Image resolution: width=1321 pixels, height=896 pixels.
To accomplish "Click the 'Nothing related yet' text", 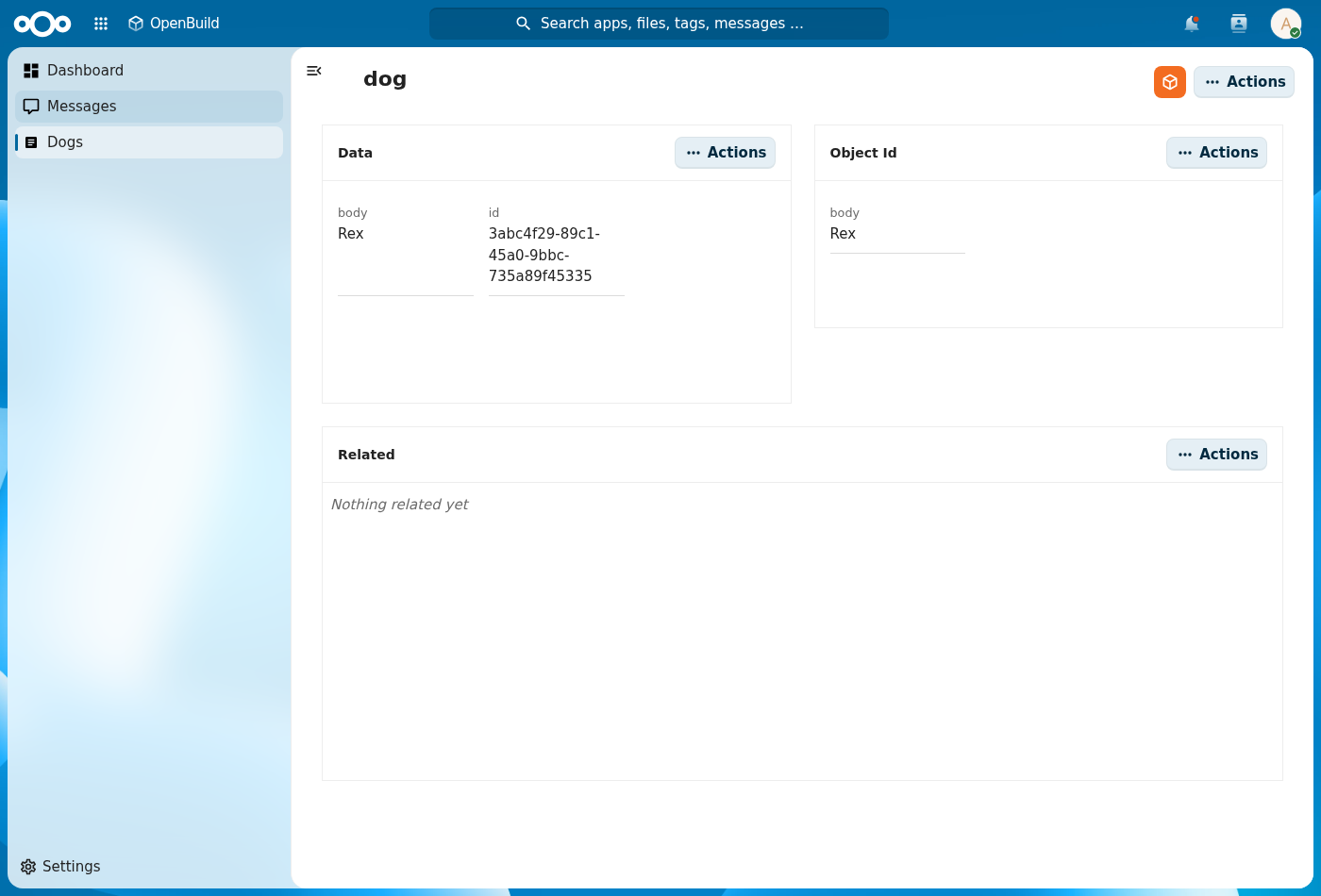I will [399, 505].
